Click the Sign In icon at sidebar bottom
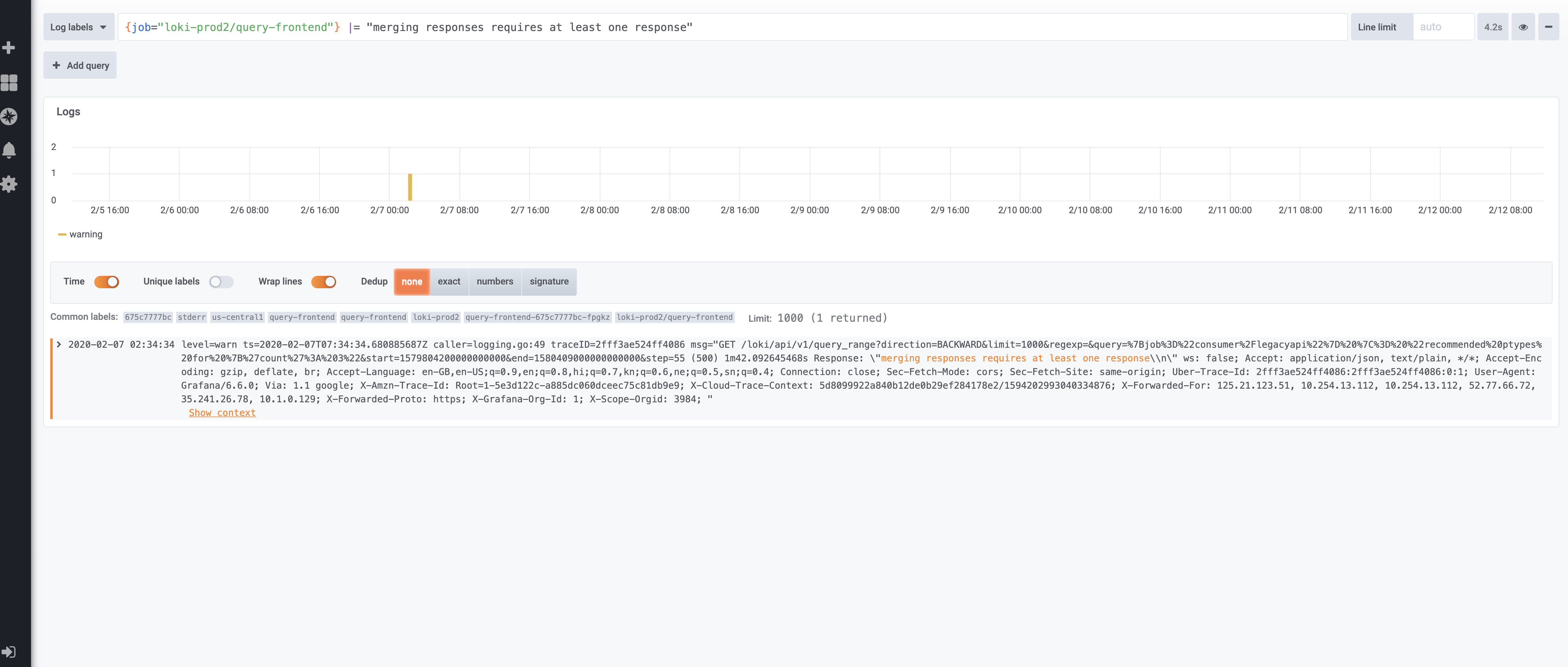The width and height of the screenshot is (1568, 667). tap(10, 652)
